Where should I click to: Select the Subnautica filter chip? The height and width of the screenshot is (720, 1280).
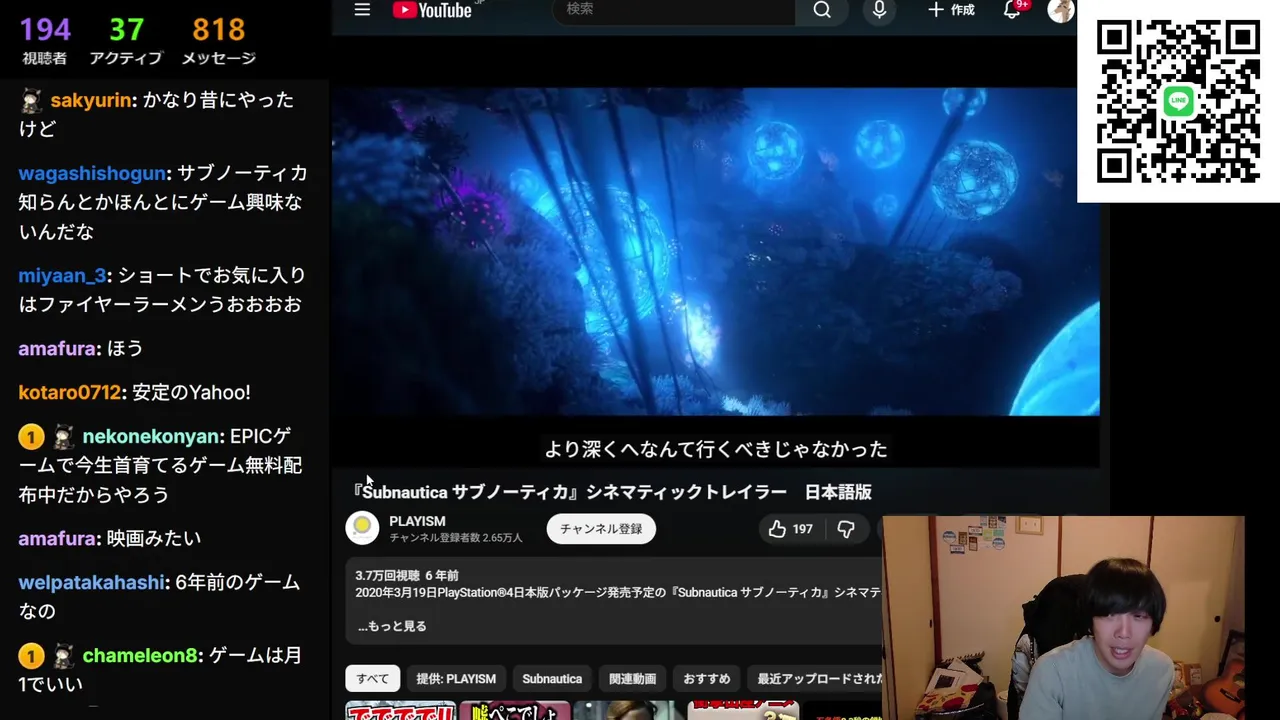tap(552, 679)
